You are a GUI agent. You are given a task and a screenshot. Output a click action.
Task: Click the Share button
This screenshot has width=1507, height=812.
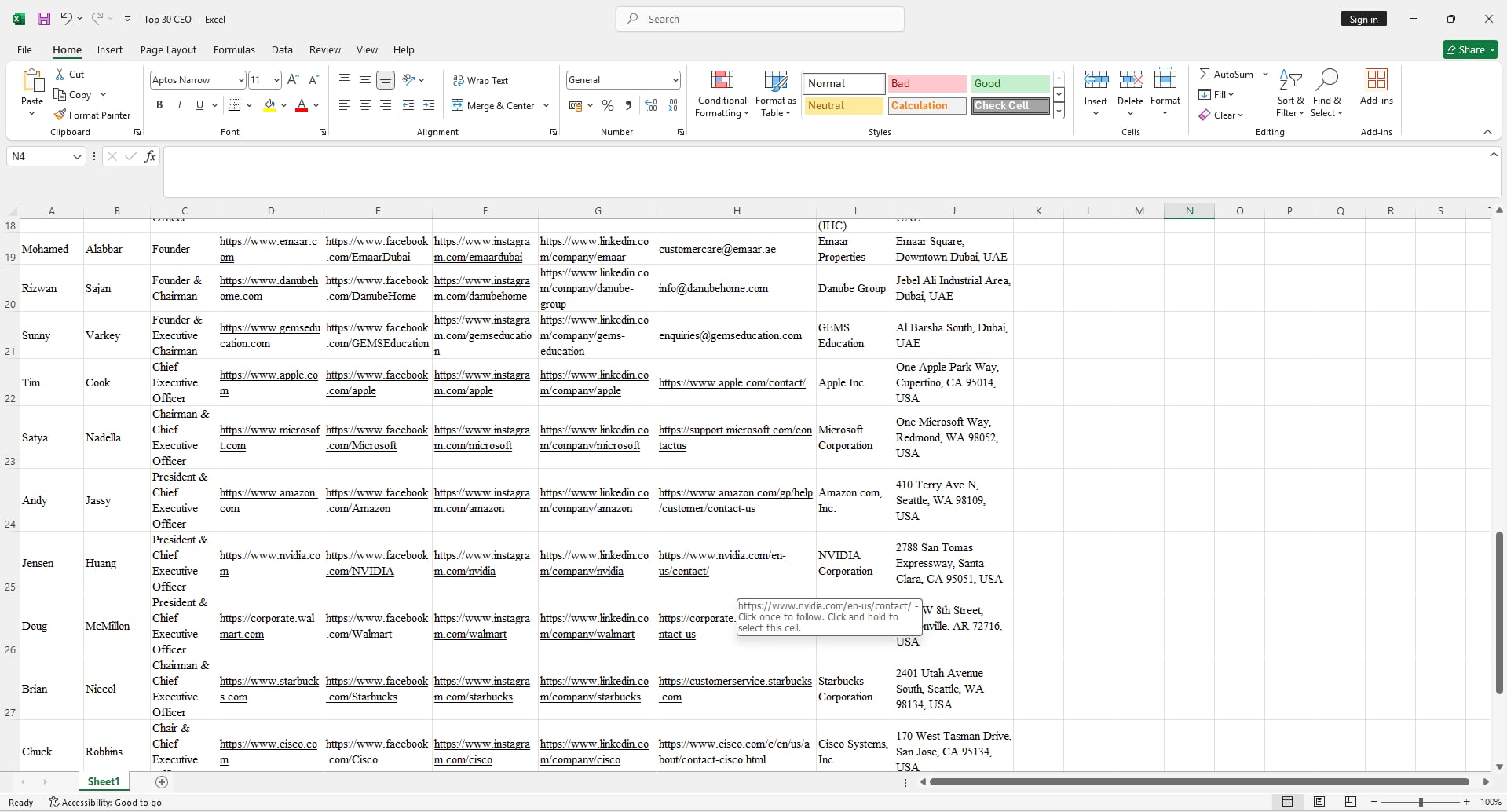[1470, 49]
